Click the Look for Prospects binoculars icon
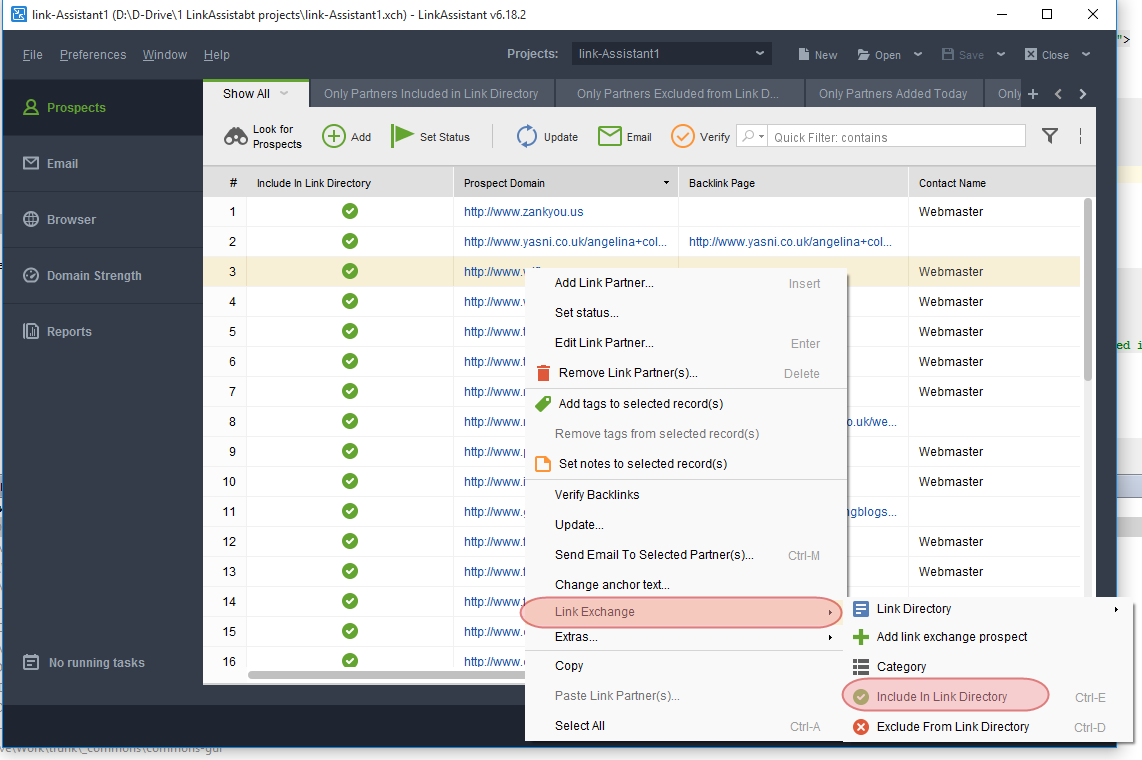 [x=235, y=136]
